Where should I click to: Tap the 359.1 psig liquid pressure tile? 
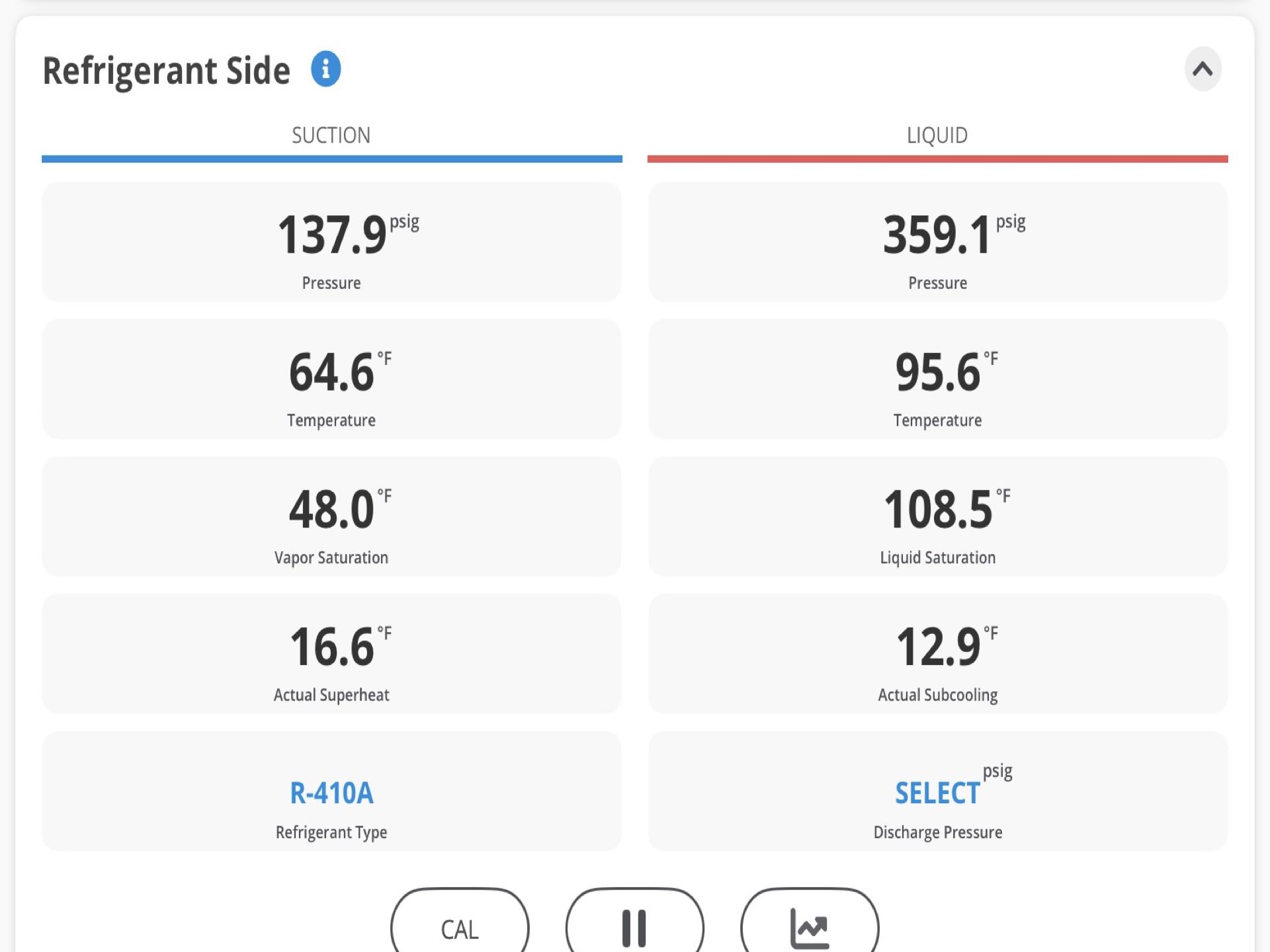pos(938,242)
